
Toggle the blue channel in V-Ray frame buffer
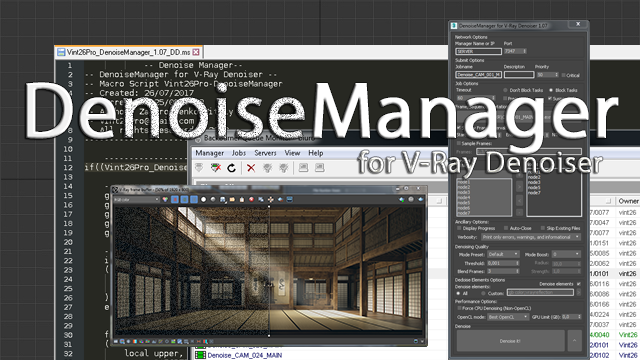[x=194, y=199]
